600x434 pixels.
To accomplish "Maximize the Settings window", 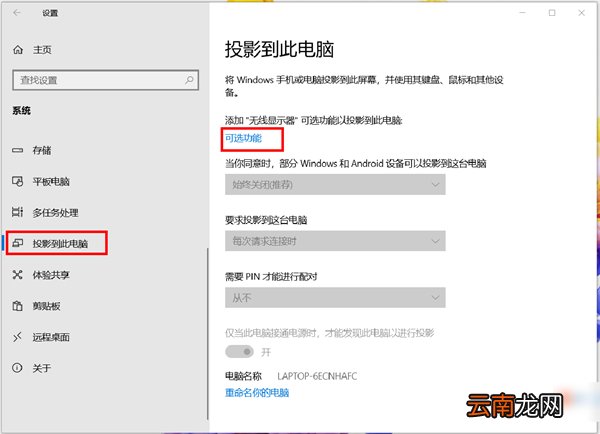I will click(552, 13).
